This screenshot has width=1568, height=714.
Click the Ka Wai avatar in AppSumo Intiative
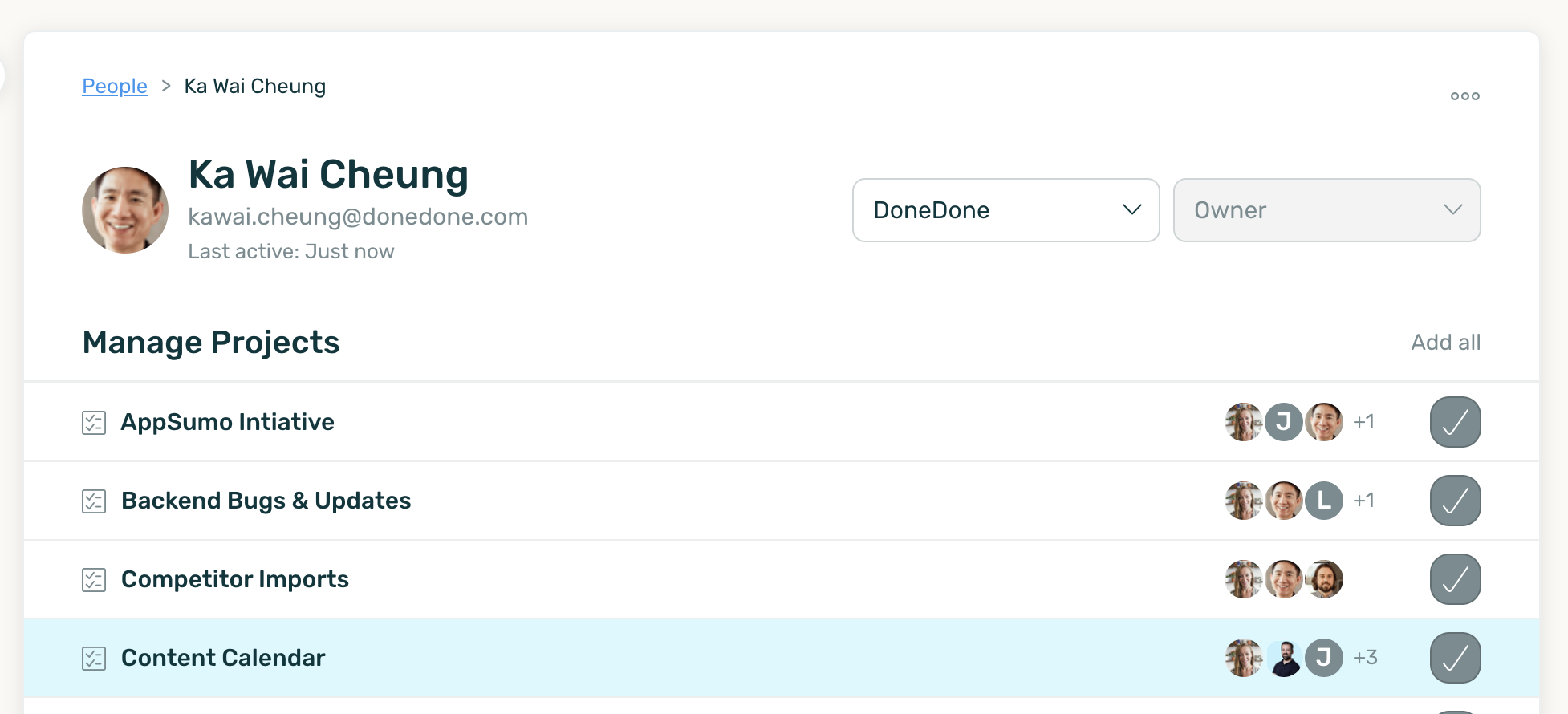(x=1324, y=422)
